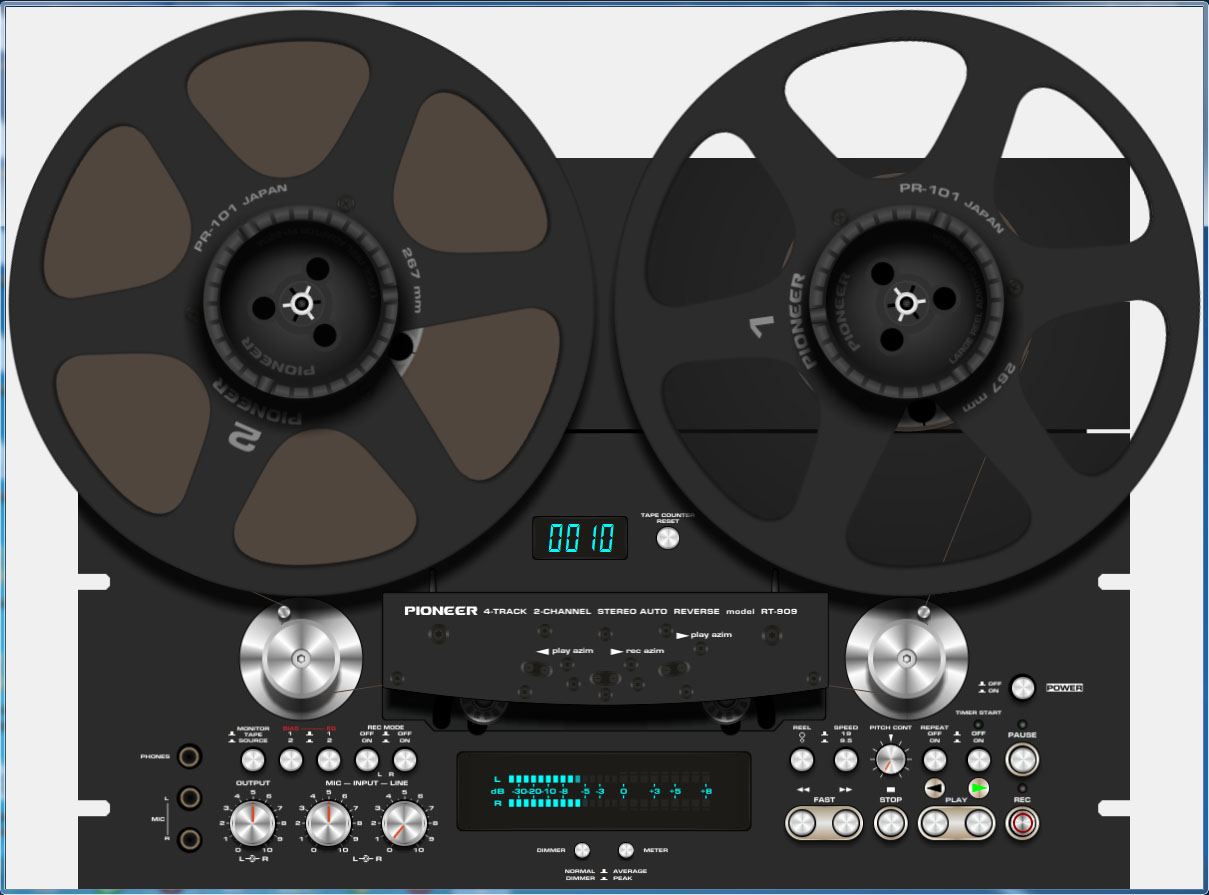Toggle the TIMER START button

(979, 760)
